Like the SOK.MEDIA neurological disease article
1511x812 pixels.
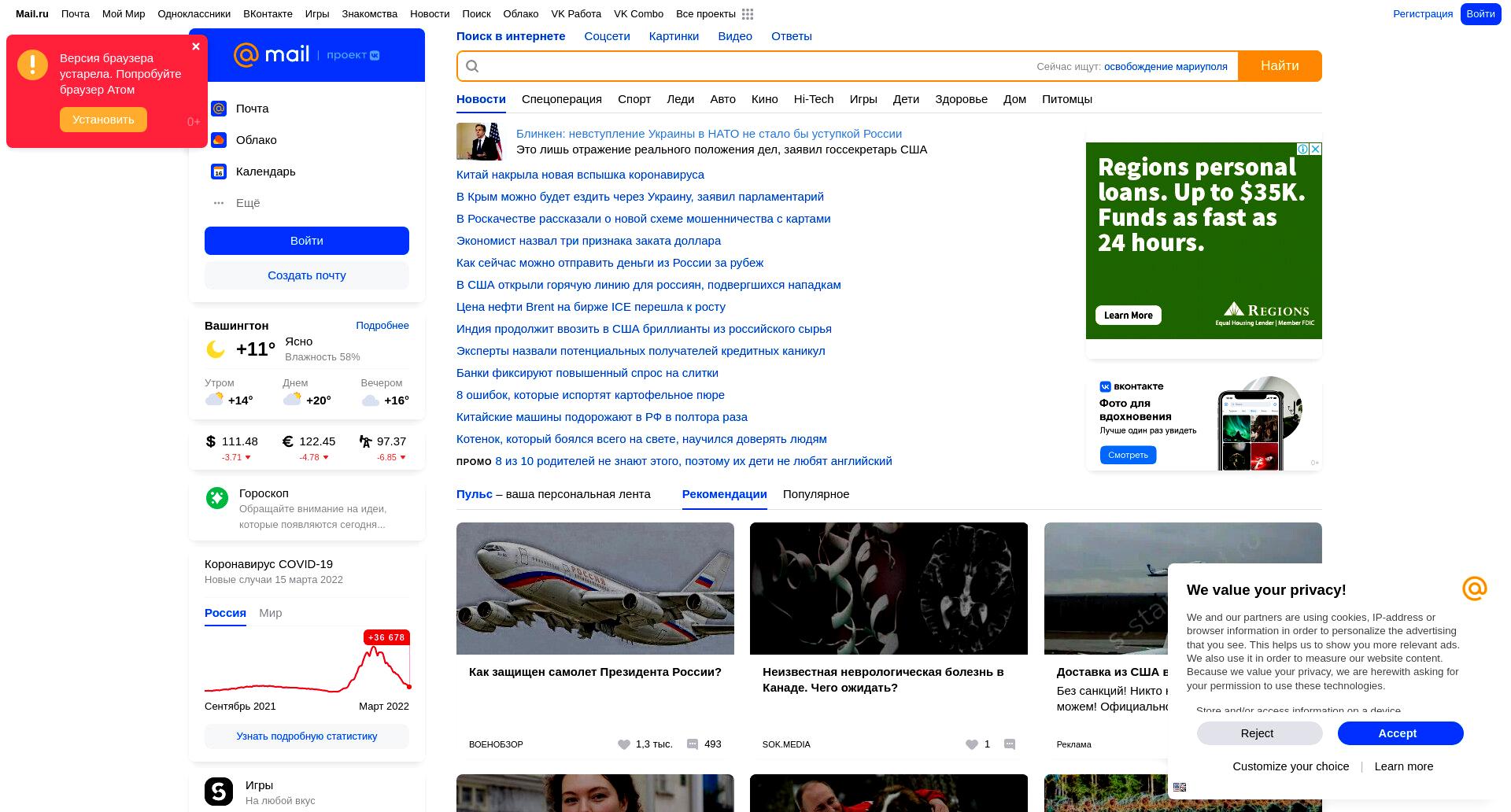[972, 744]
